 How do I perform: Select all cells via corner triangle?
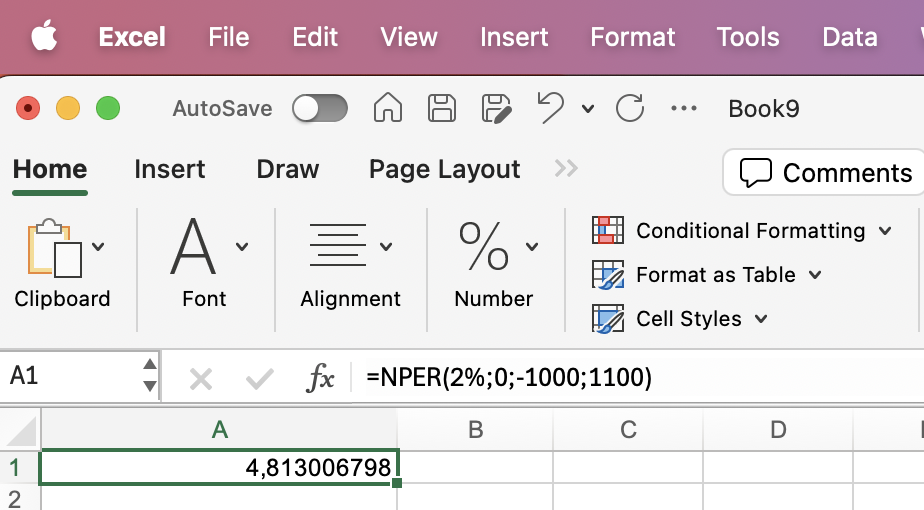[x=20, y=430]
